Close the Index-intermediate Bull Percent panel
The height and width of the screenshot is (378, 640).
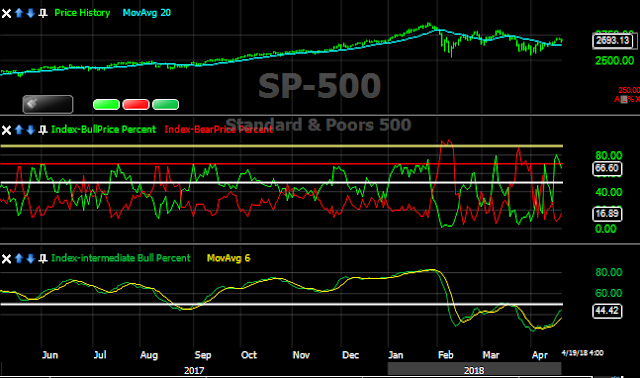pos(6,259)
